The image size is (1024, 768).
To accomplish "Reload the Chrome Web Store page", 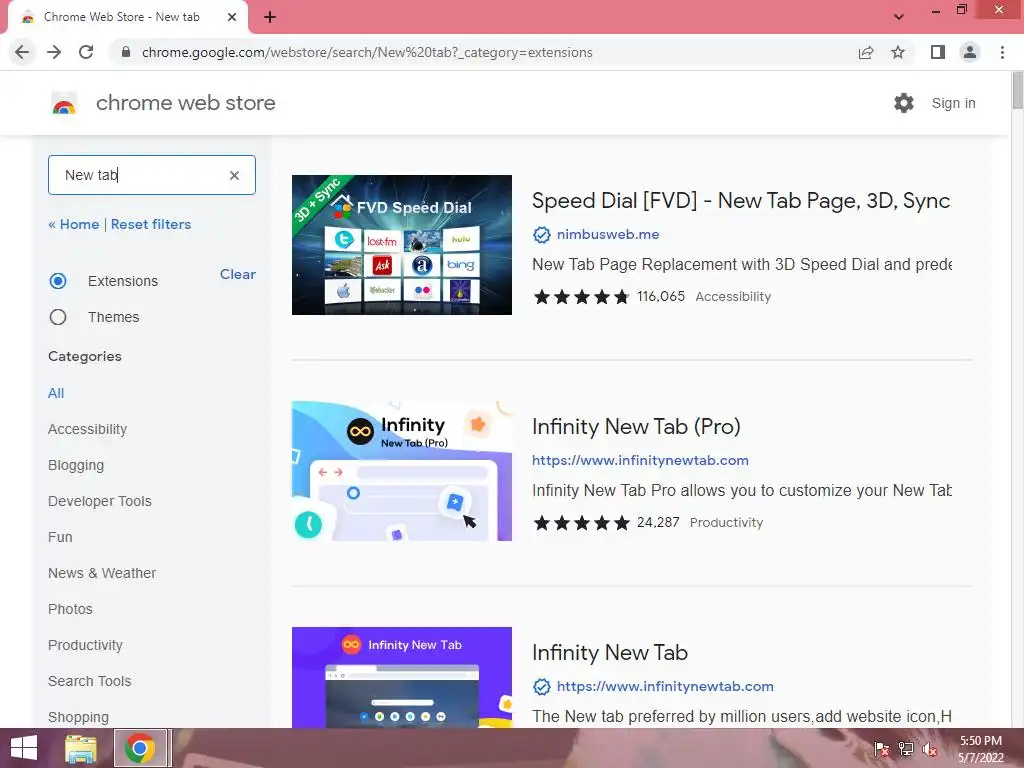I will point(86,52).
